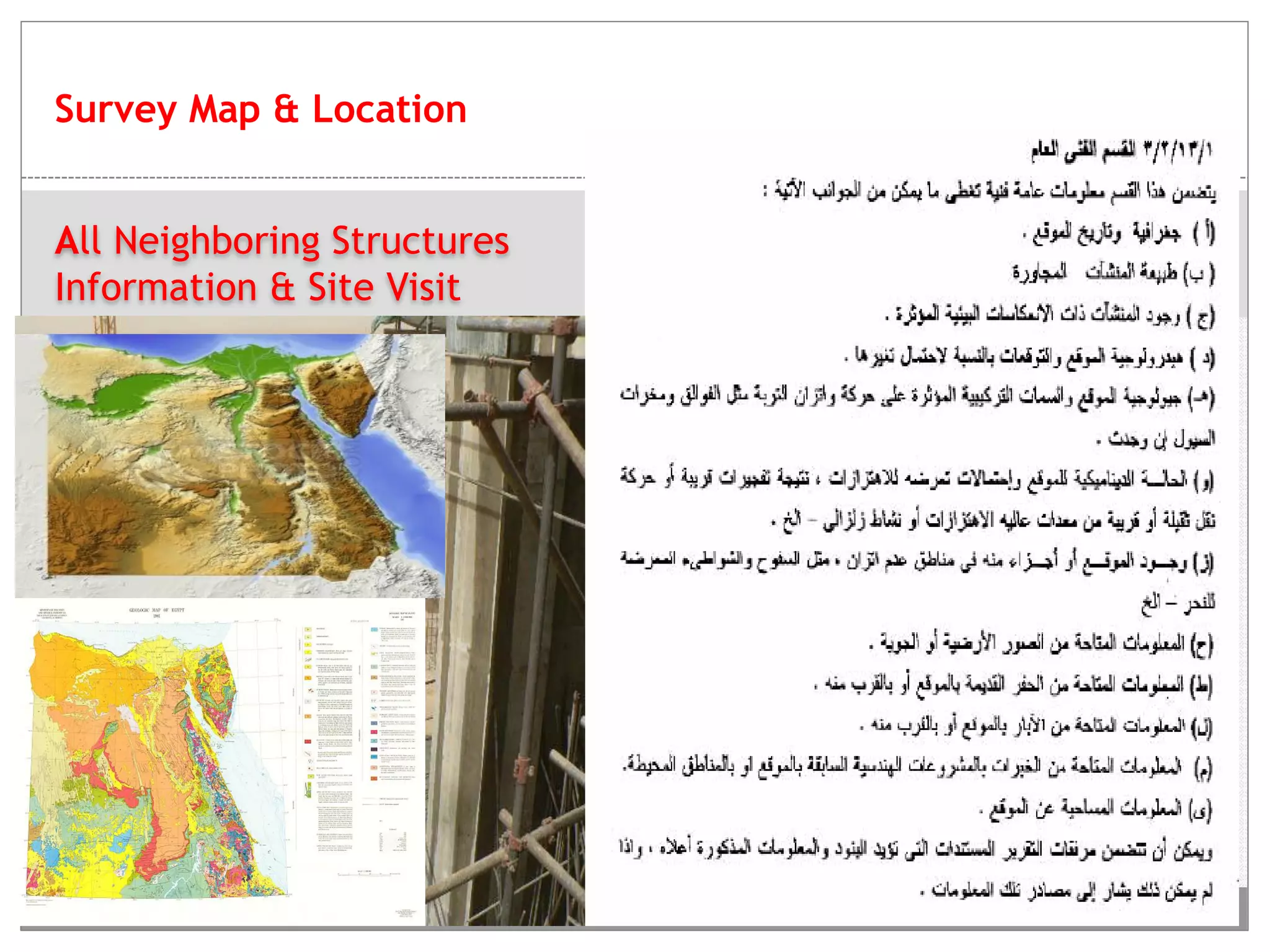Click the 'Information & Site Visit' heading line
1270x952 pixels.
pos(258,288)
